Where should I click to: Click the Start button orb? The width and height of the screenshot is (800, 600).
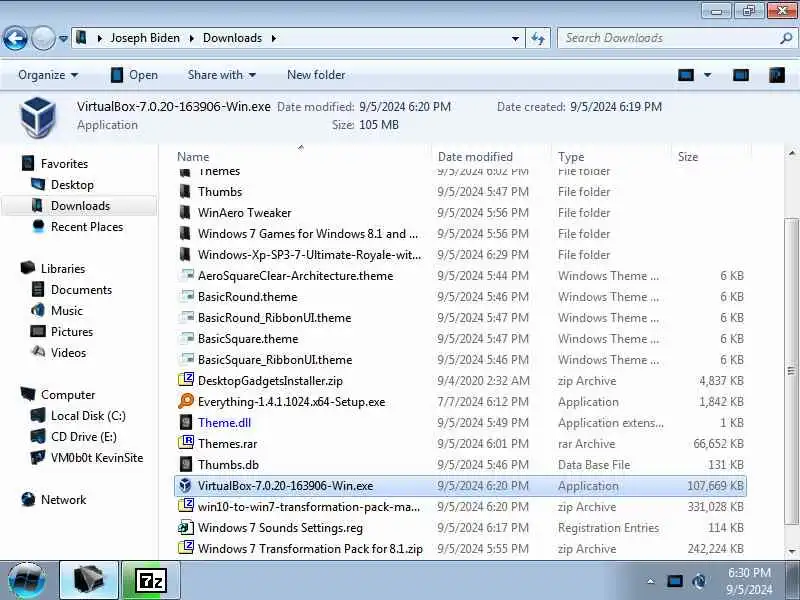click(27, 581)
